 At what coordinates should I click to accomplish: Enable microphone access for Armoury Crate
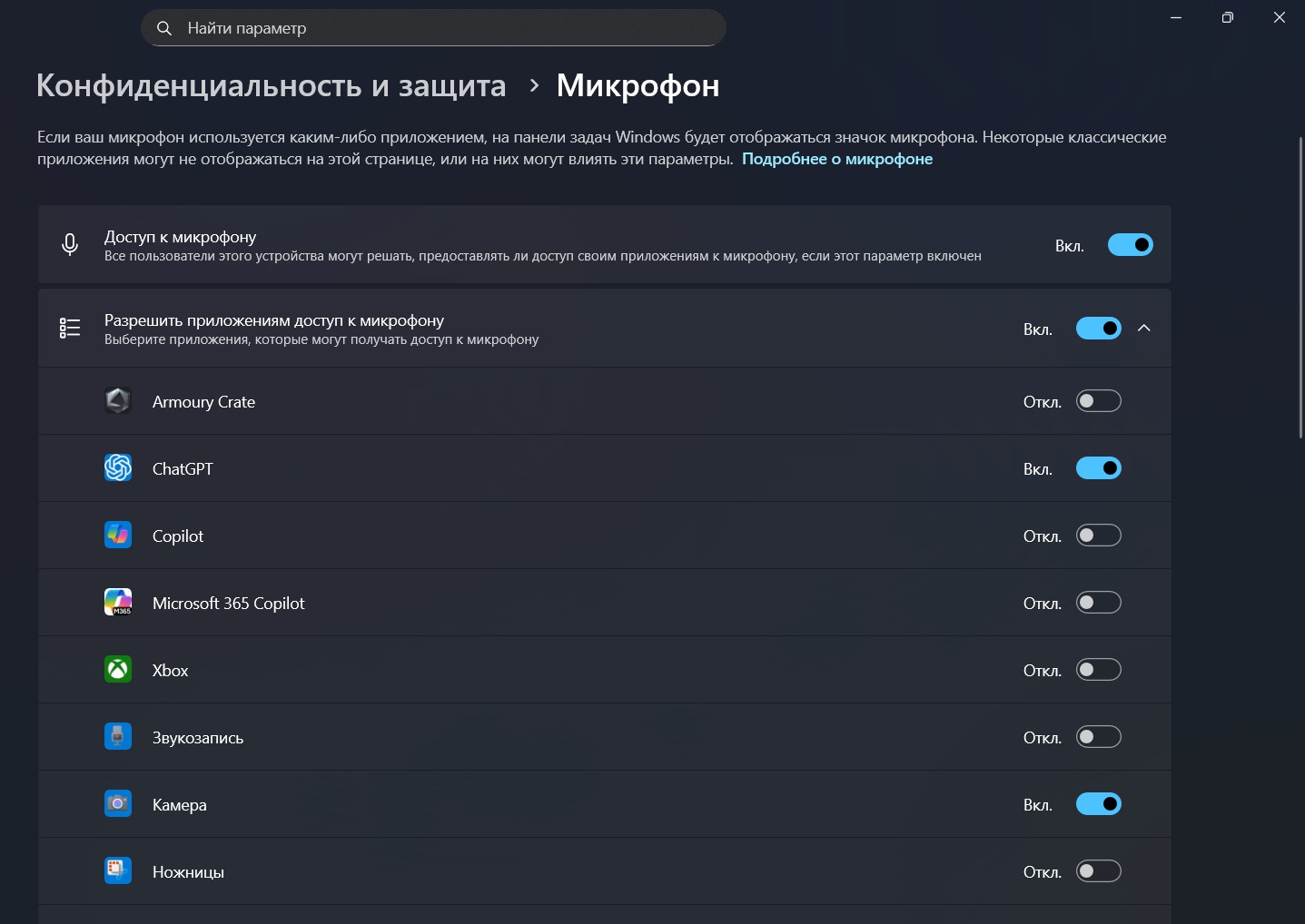(x=1098, y=401)
